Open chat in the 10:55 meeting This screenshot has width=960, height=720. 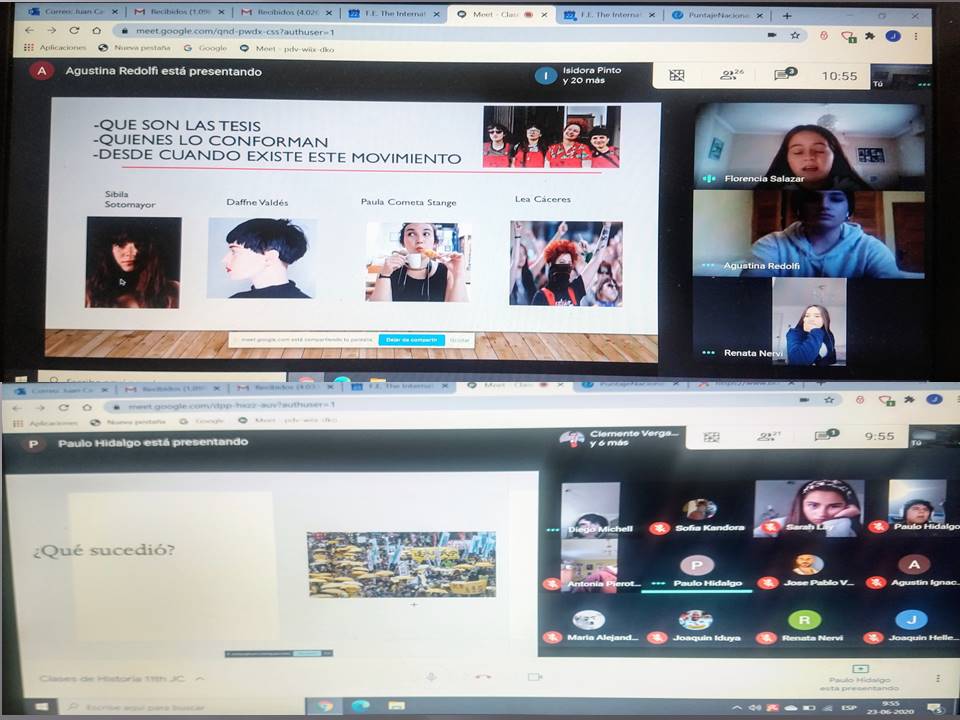784,75
